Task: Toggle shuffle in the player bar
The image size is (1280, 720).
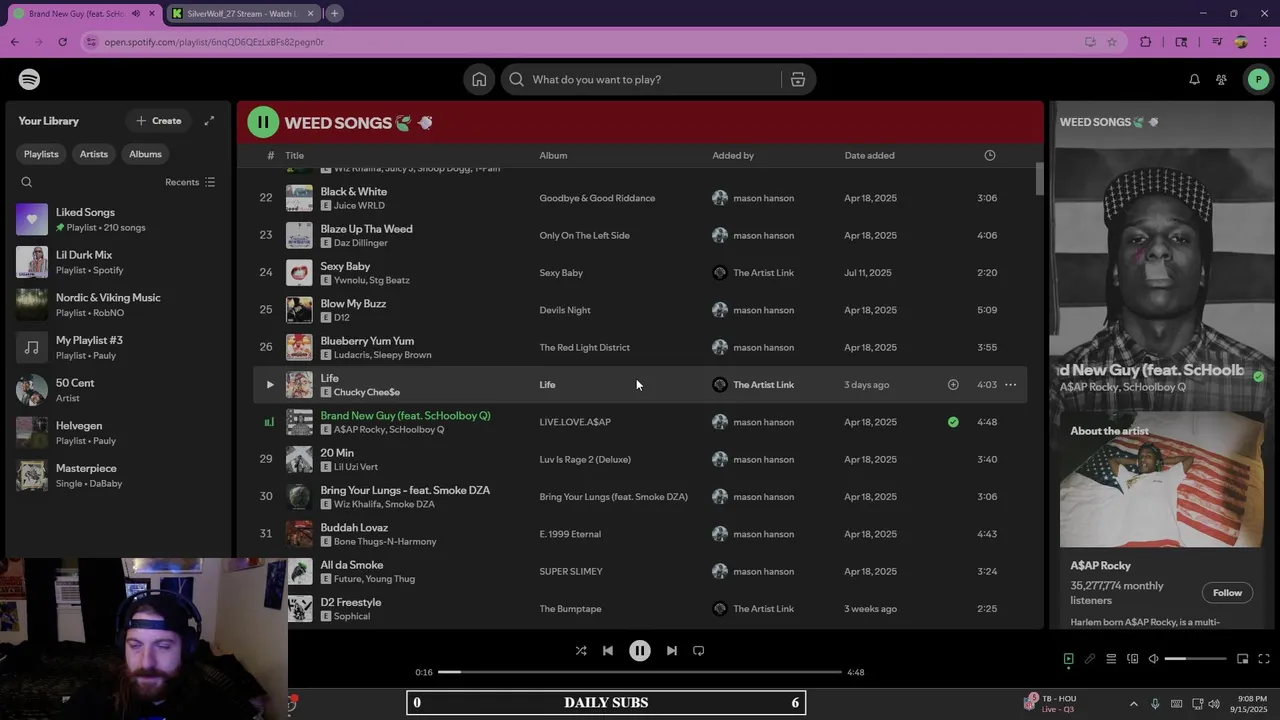Action: (x=581, y=651)
